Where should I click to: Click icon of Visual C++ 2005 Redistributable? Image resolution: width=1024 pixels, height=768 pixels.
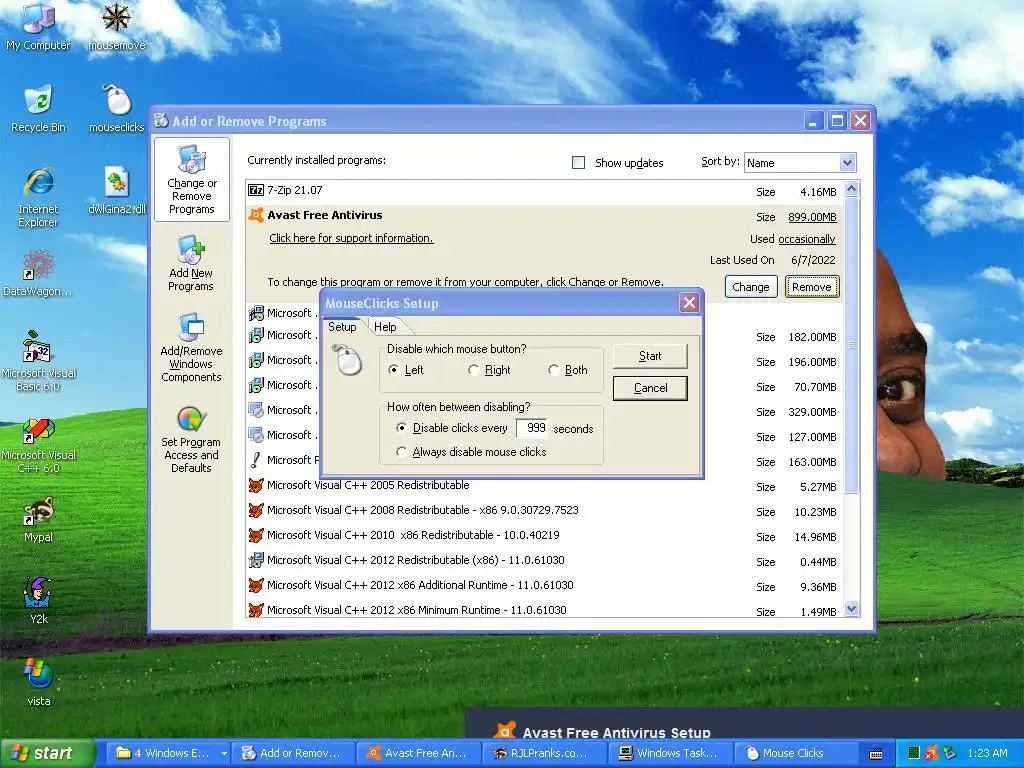(x=256, y=485)
